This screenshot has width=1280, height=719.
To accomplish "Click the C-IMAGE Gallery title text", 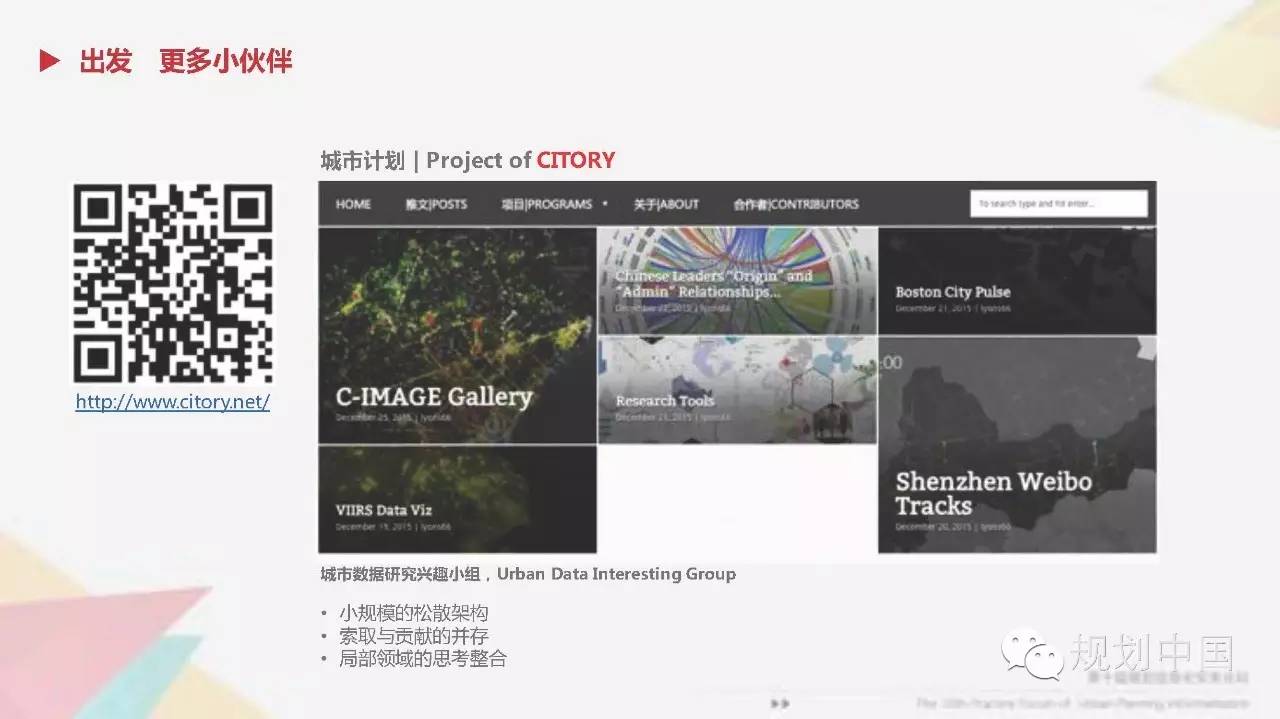I will 434,396.
